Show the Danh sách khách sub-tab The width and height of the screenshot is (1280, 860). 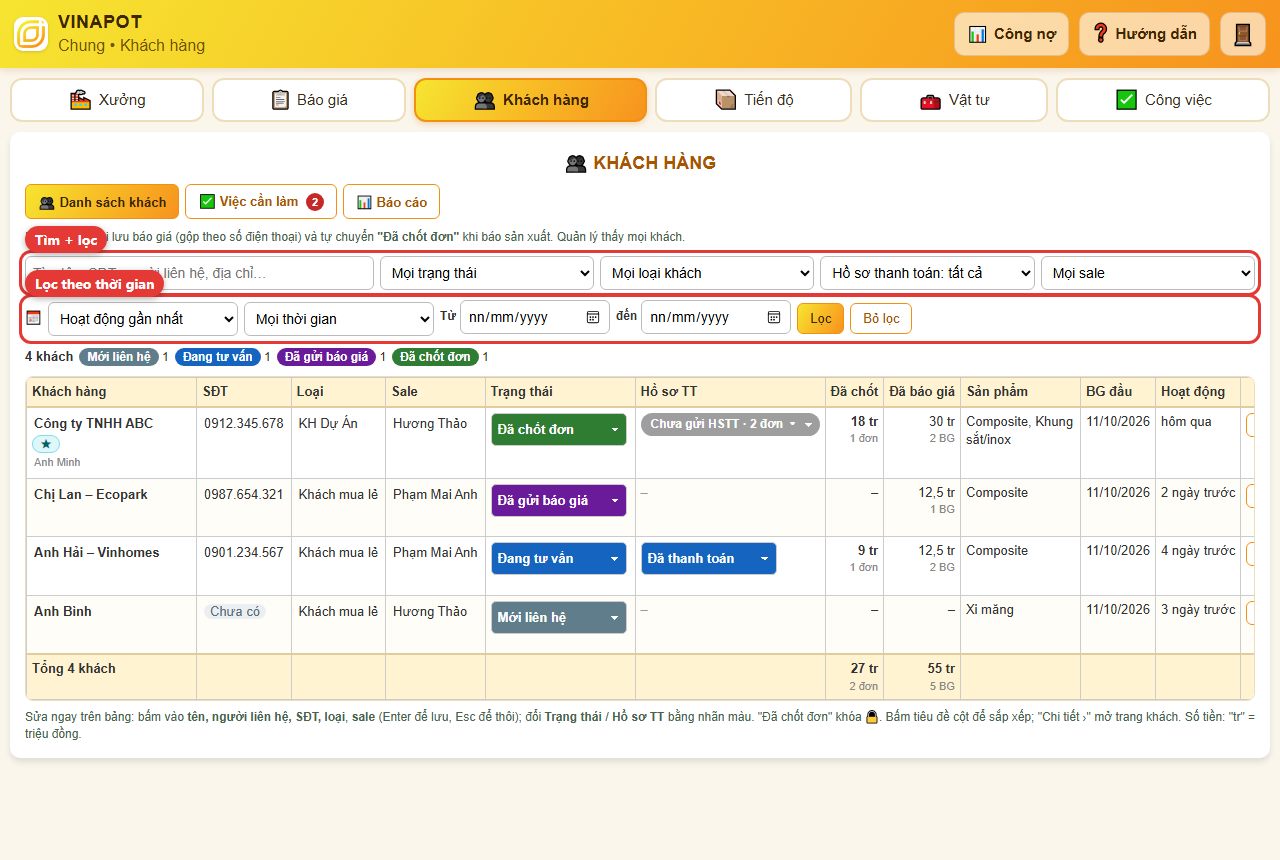point(102,202)
